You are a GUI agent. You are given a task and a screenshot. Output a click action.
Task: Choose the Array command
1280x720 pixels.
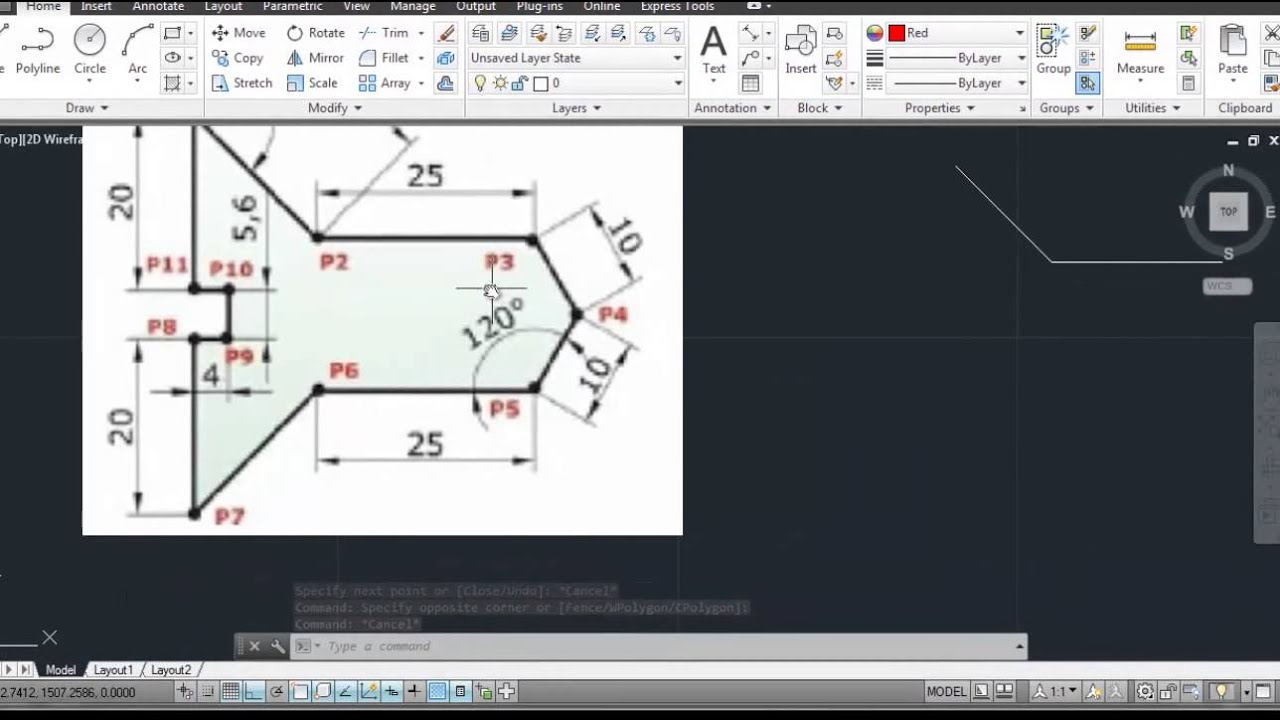pos(385,83)
